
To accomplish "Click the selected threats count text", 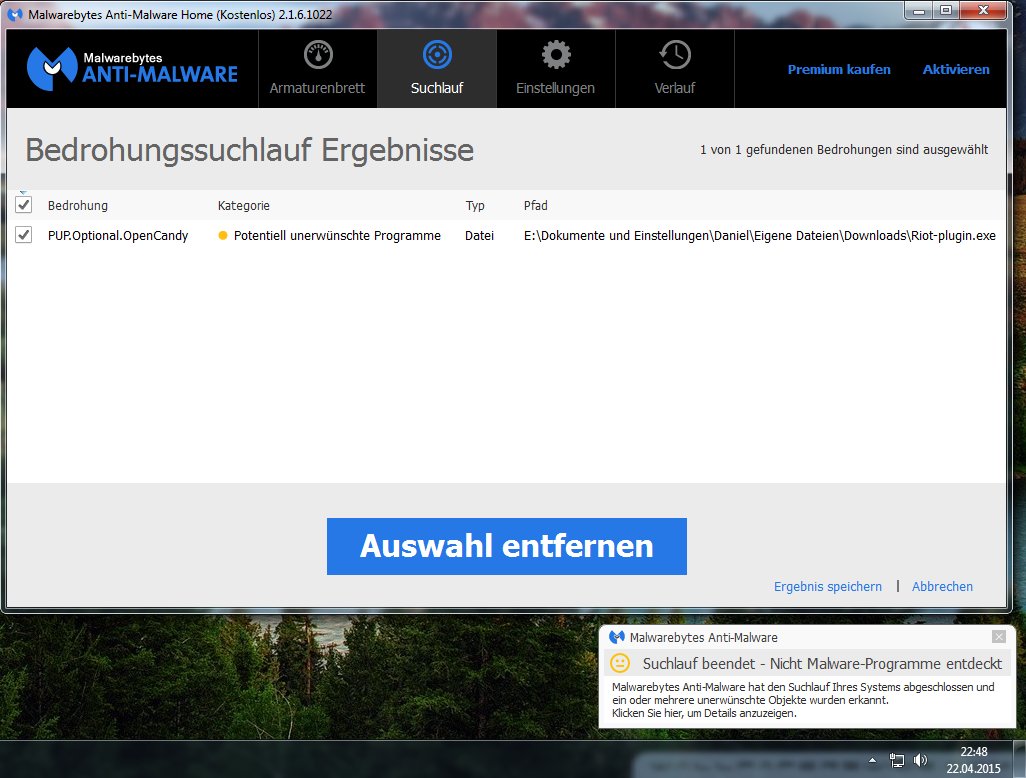I will click(x=844, y=150).
